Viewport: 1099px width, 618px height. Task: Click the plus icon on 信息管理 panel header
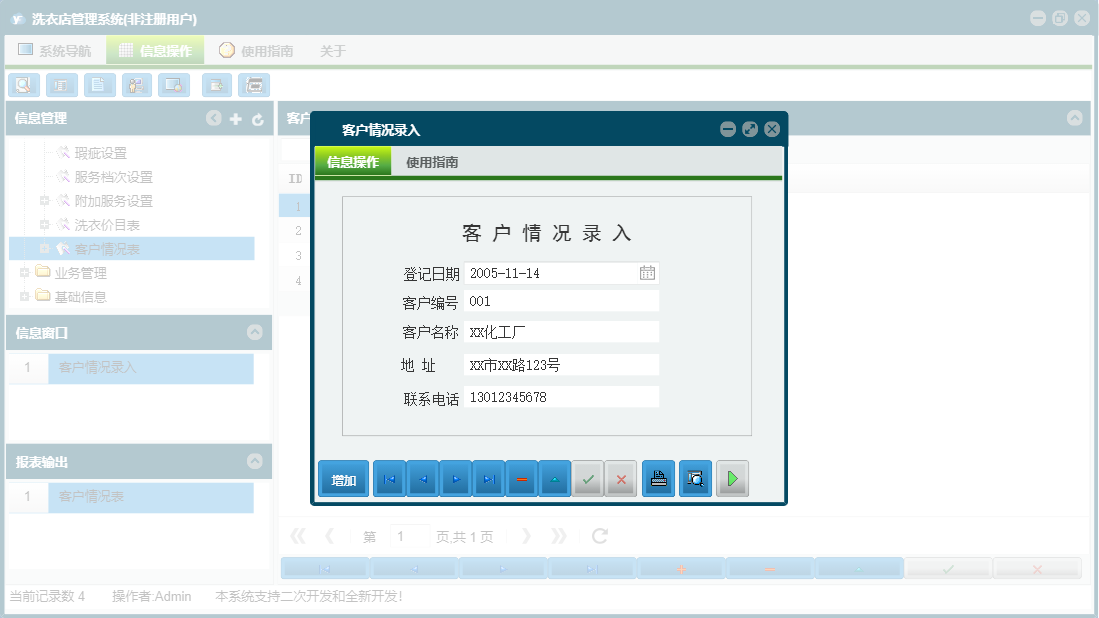[235, 118]
